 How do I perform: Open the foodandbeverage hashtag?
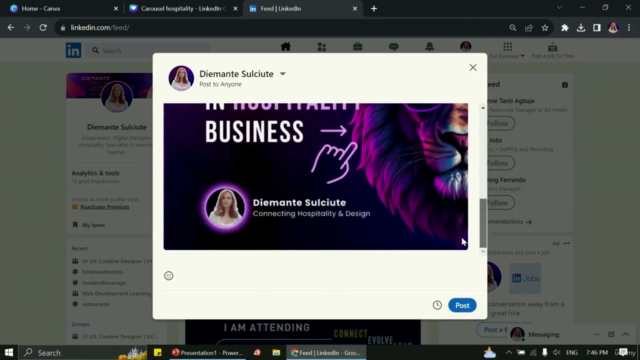pos(104,282)
